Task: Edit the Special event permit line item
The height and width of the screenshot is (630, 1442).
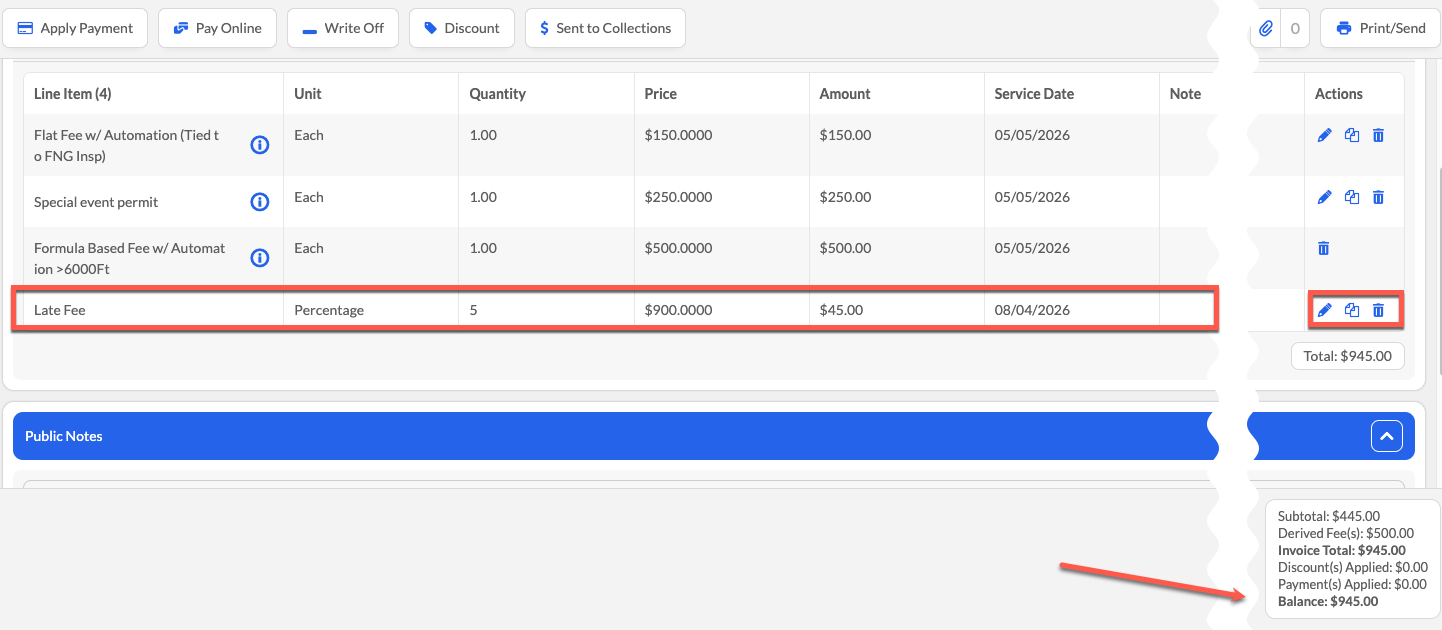Action: click(x=1325, y=197)
